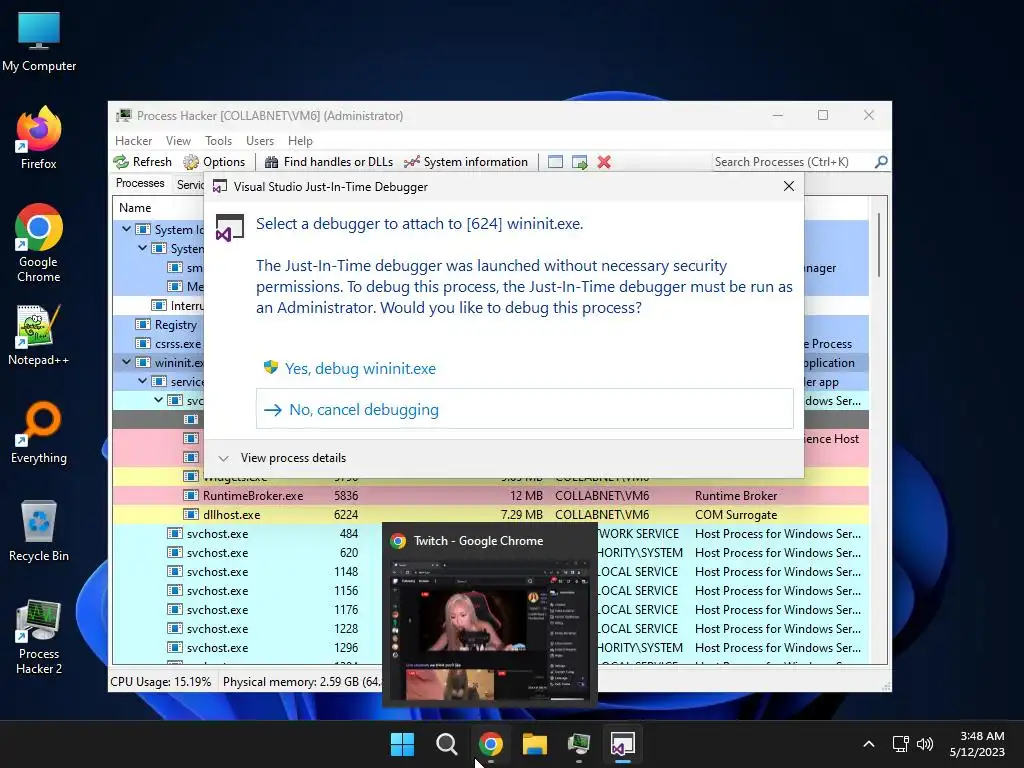This screenshot has height=768, width=1024.
Task: Select svchost.exe with PID 1148
Action: (248, 571)
